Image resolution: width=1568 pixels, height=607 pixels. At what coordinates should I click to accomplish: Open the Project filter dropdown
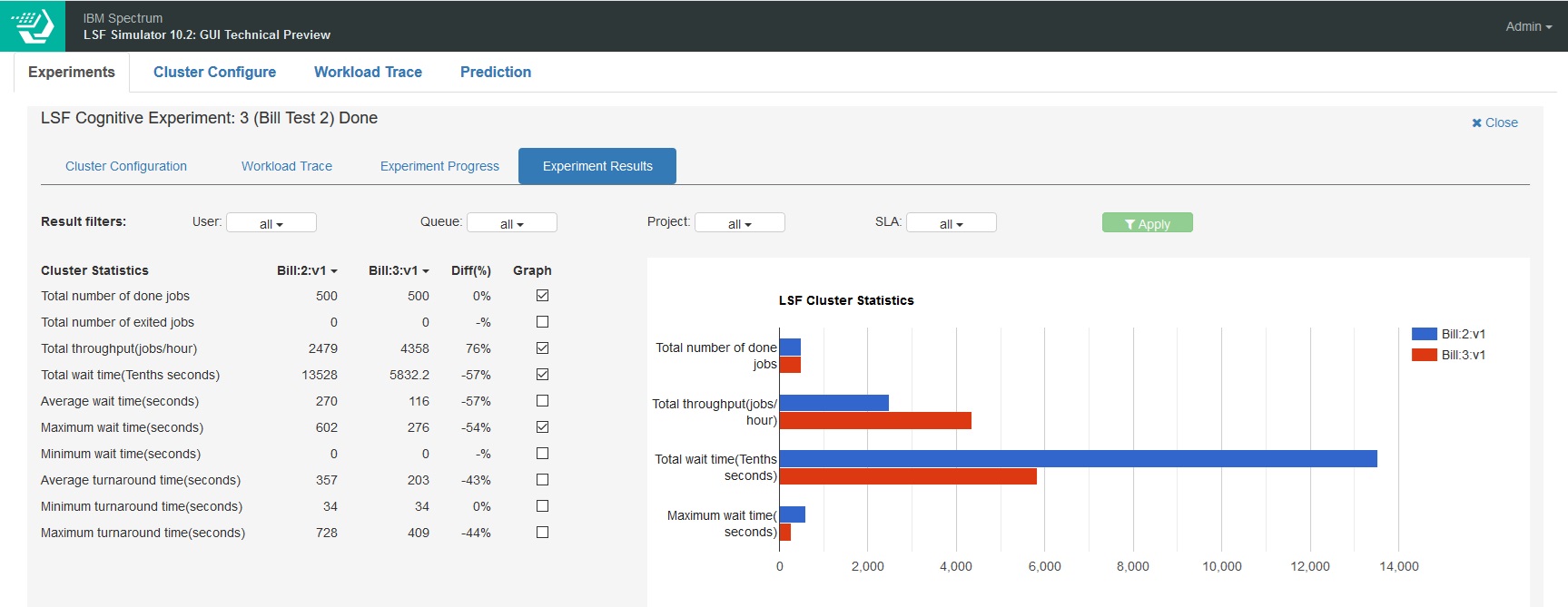pos(740,223)
